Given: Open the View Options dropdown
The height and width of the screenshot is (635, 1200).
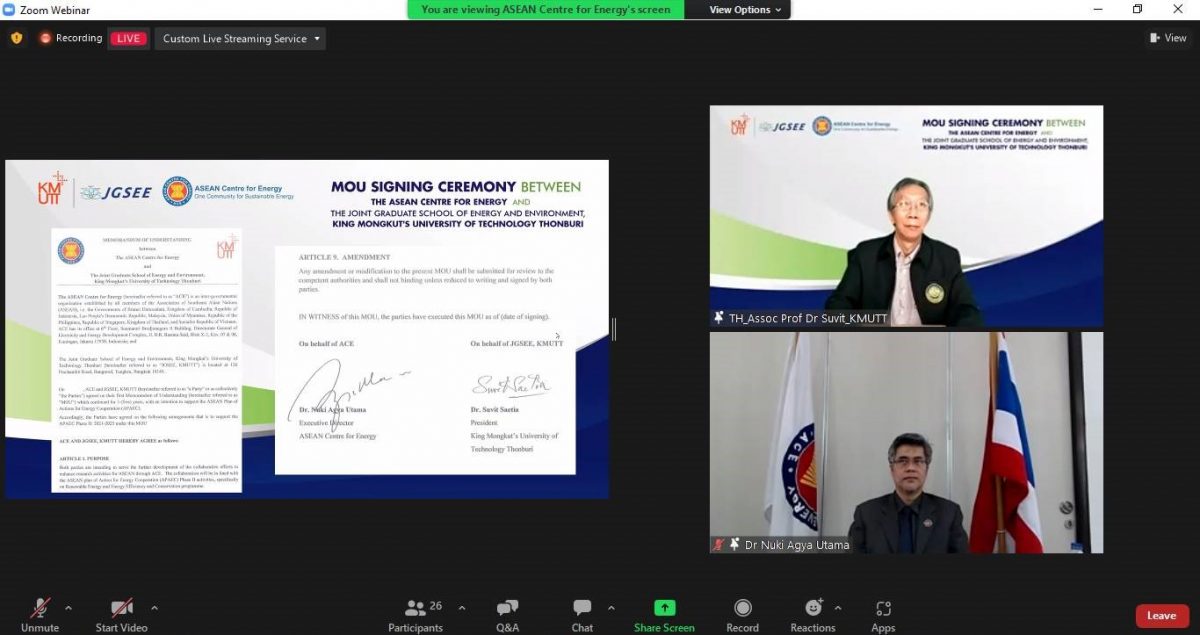Looking at the screenshot, I should click(746, 10).
